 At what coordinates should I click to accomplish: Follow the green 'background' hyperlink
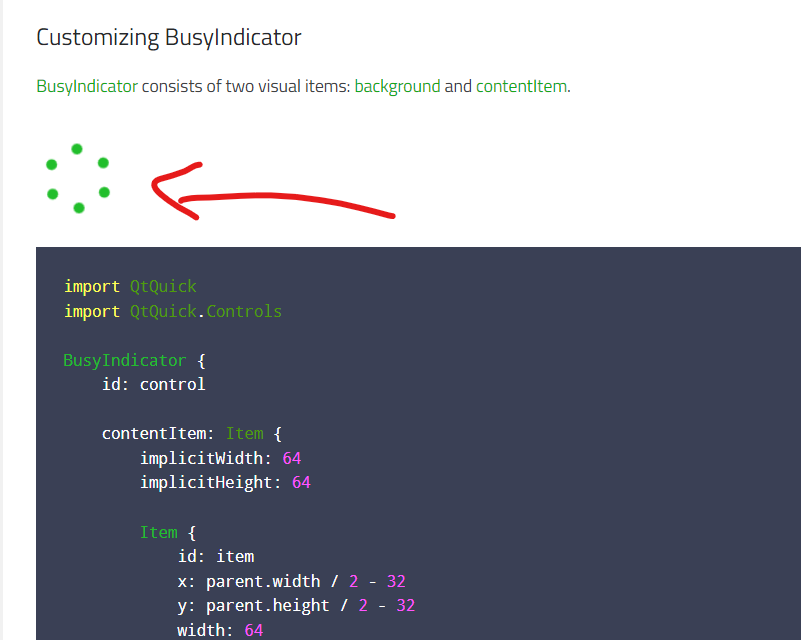click(397, 86)
